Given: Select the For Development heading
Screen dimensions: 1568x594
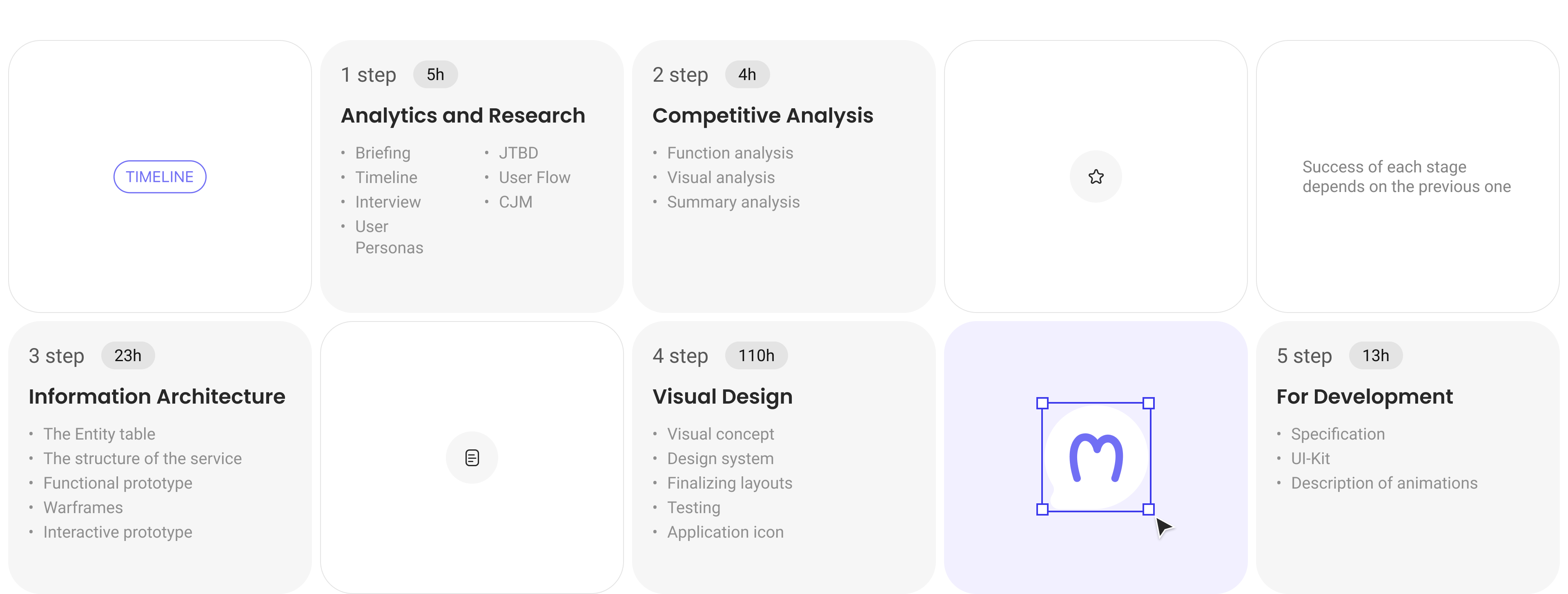Looking at the screenshot, I should (x=1365, y=397).
